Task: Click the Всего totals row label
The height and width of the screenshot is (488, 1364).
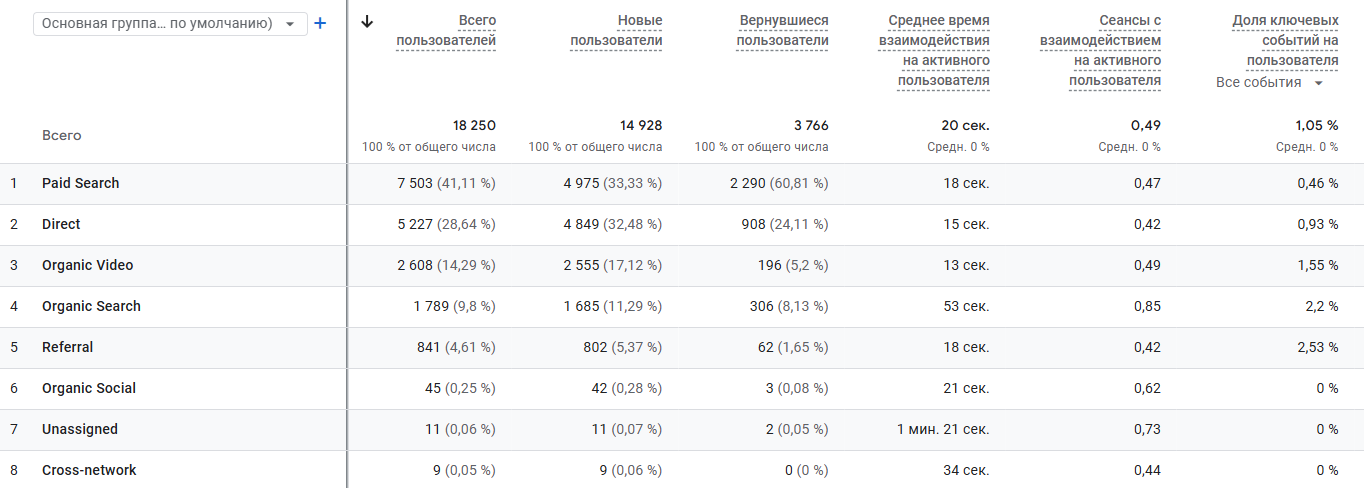Action: 62,135
